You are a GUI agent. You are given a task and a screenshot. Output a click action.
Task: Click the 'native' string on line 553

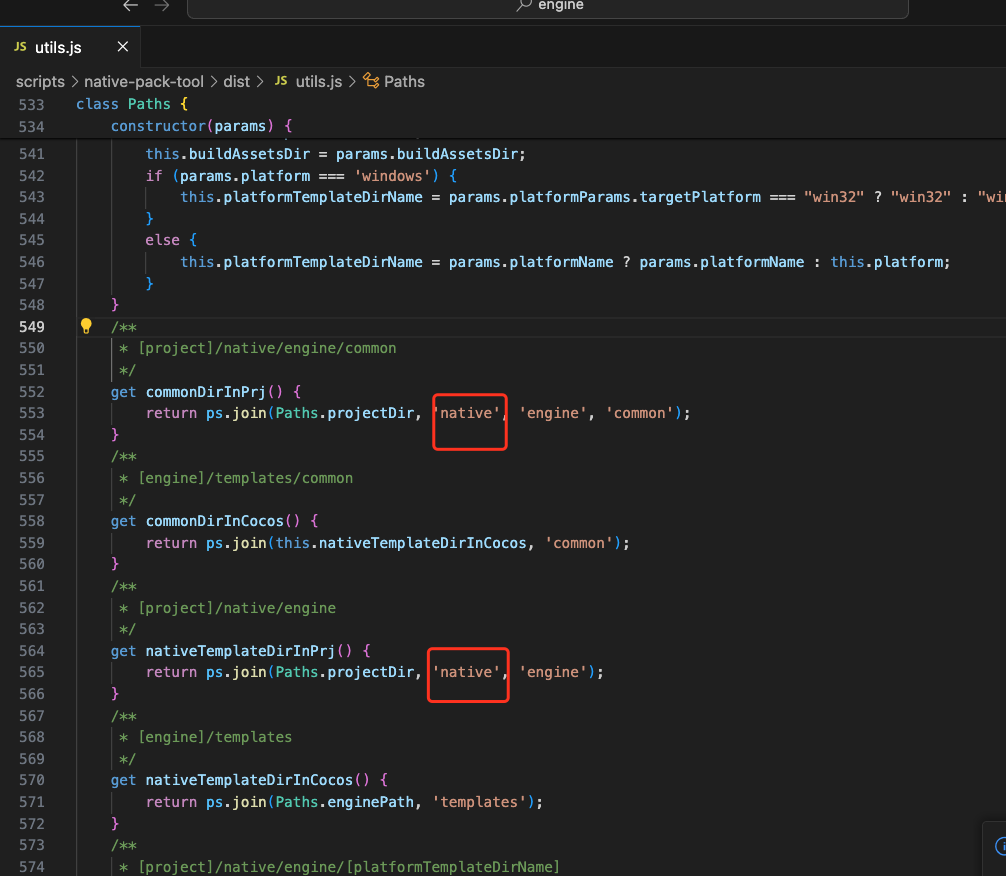(x=466, y=413)
